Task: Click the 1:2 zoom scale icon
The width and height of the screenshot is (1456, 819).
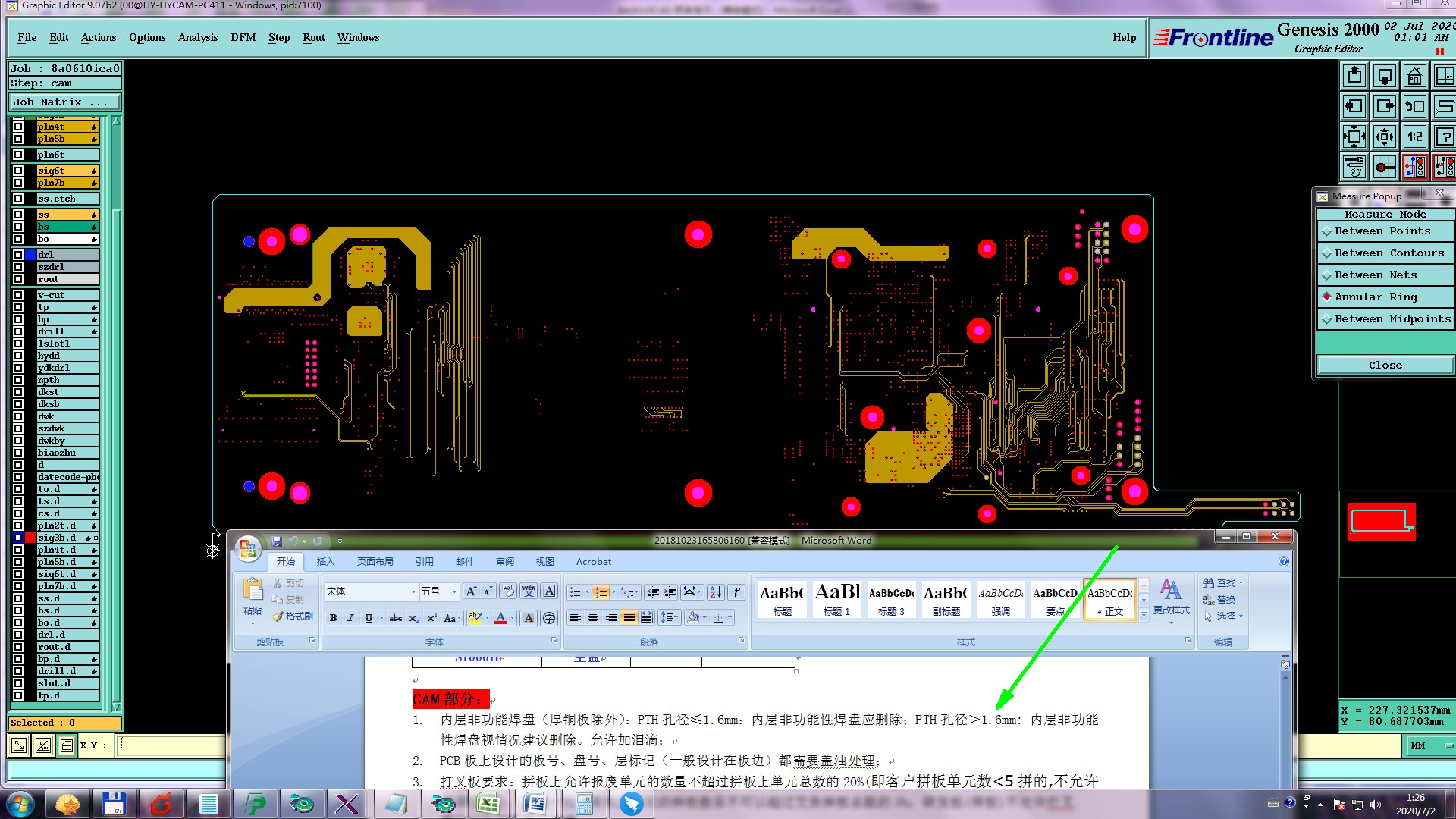Action: pos(1414,137)
